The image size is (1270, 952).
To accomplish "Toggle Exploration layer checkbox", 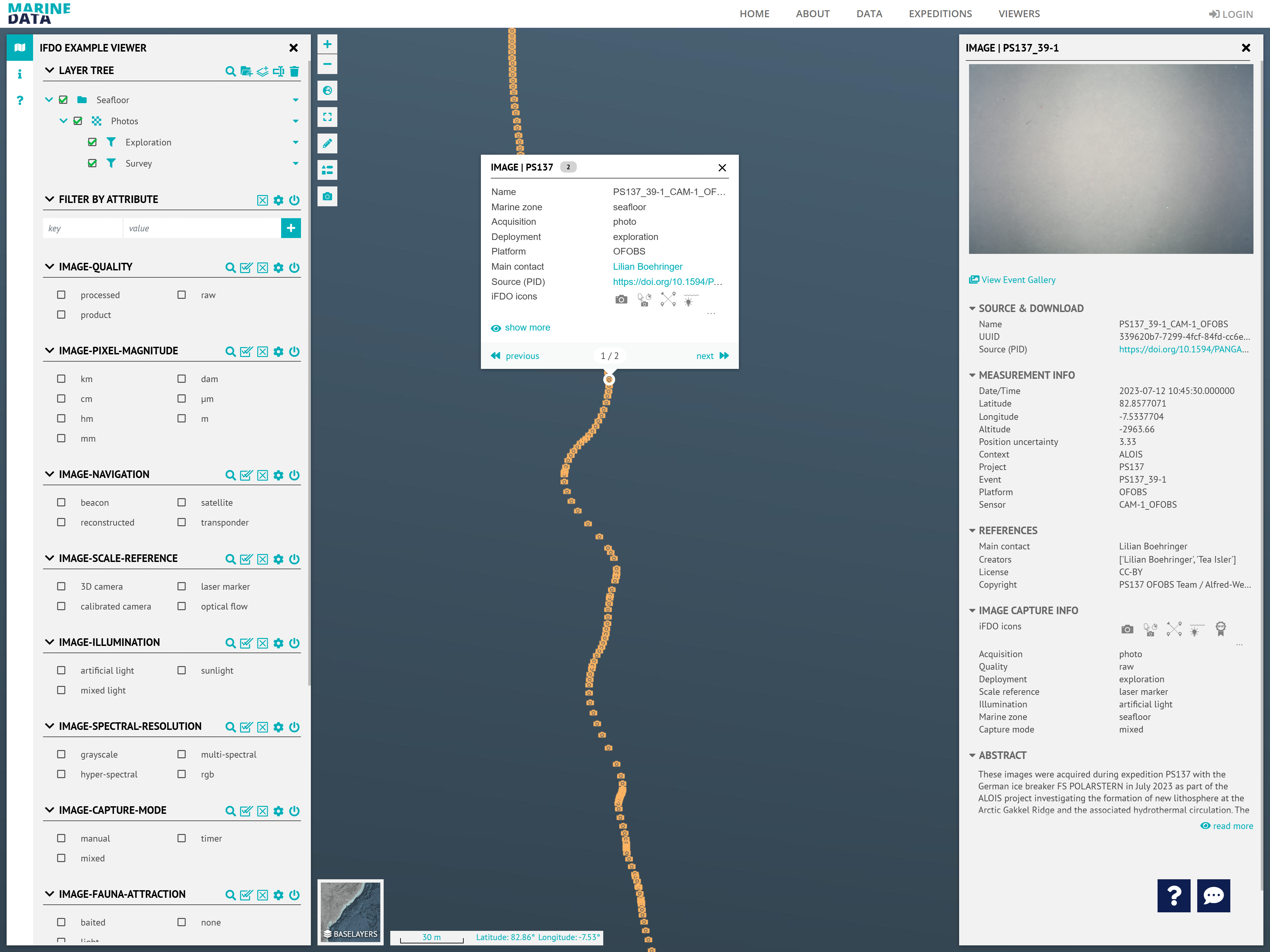I will click(92, 142).
